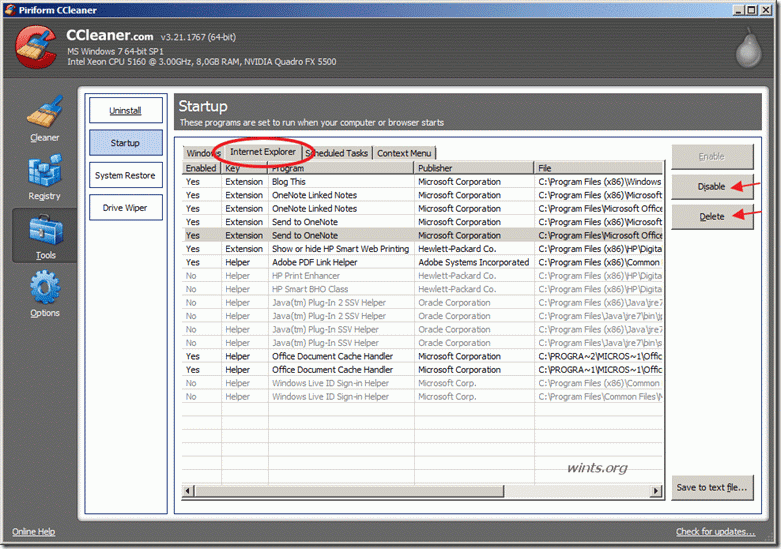Screen dimensions: 781x549
Task: Sort by the File column header
Action: [x=599, y=168]
